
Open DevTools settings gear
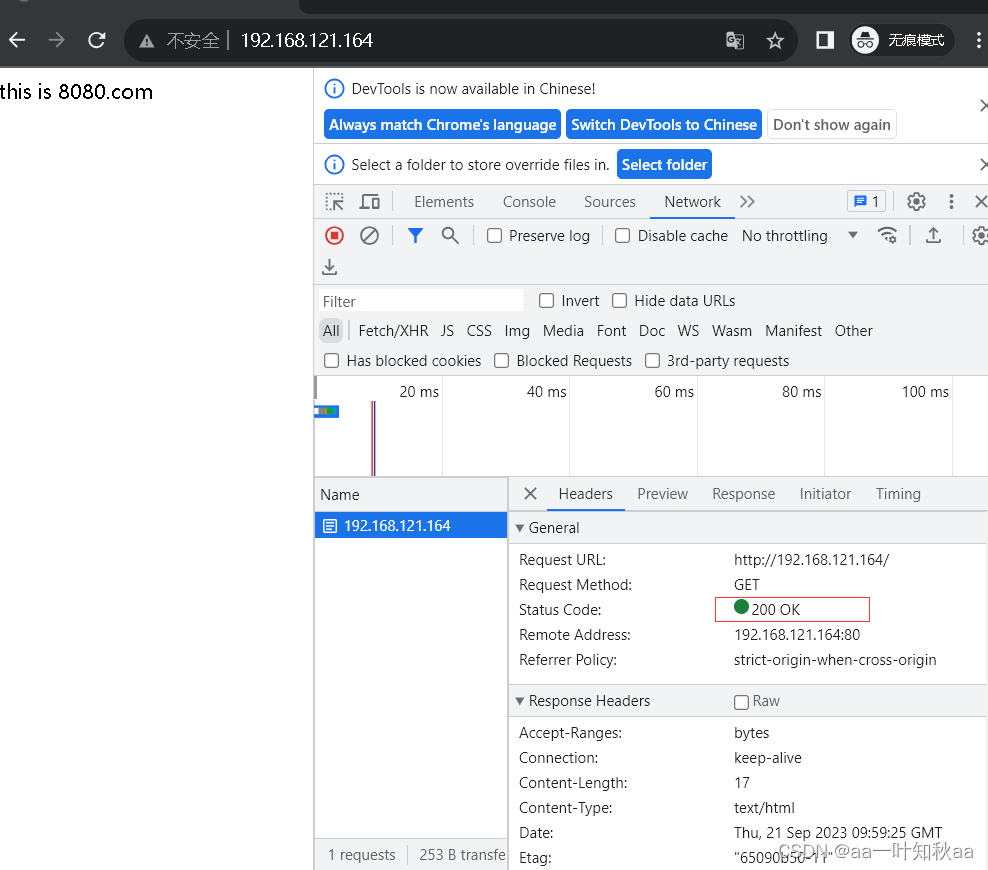(916, 202)
